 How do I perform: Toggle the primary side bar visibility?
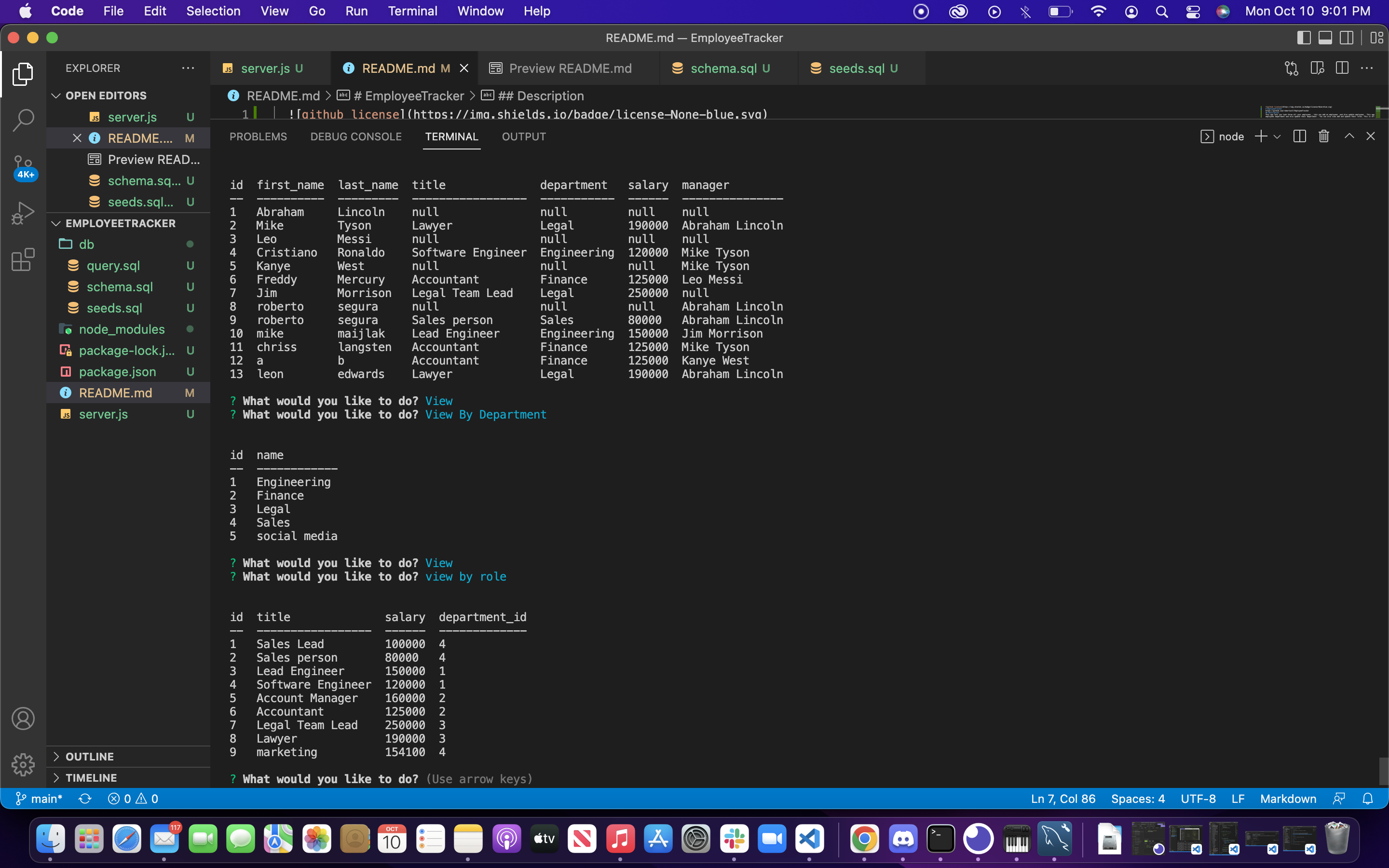tap(1304, 38)
